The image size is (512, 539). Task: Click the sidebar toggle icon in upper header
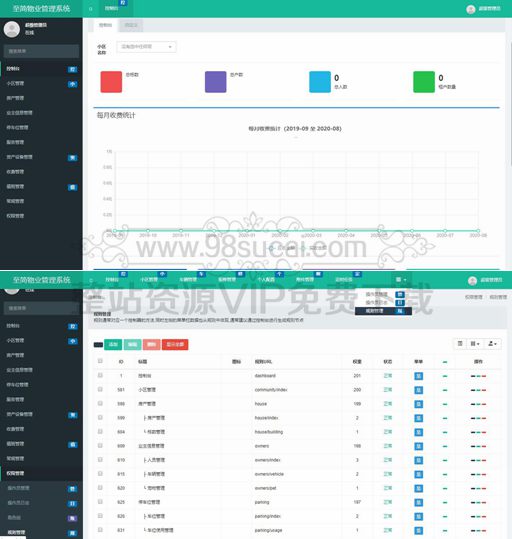click(90, 9)
